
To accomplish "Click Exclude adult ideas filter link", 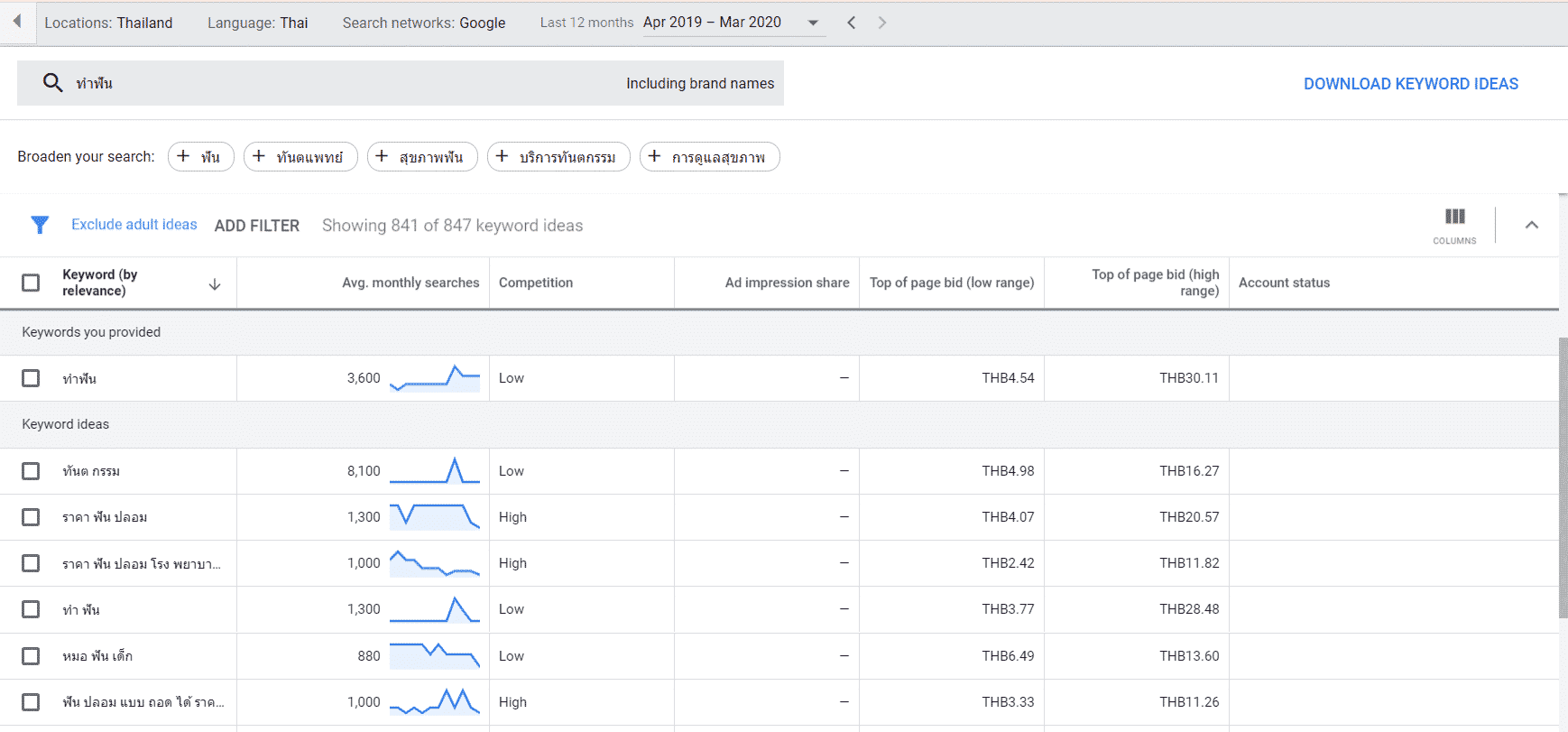I will (134, 225).
